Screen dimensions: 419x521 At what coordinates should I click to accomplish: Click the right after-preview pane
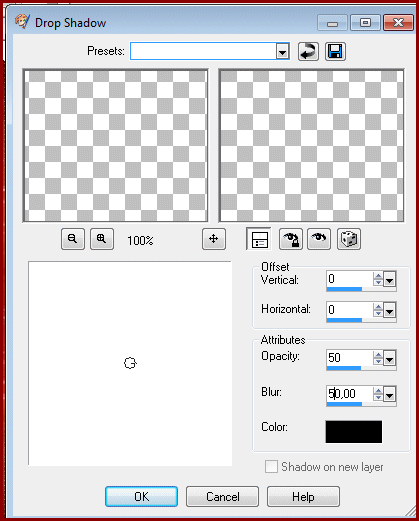(311, 146)
